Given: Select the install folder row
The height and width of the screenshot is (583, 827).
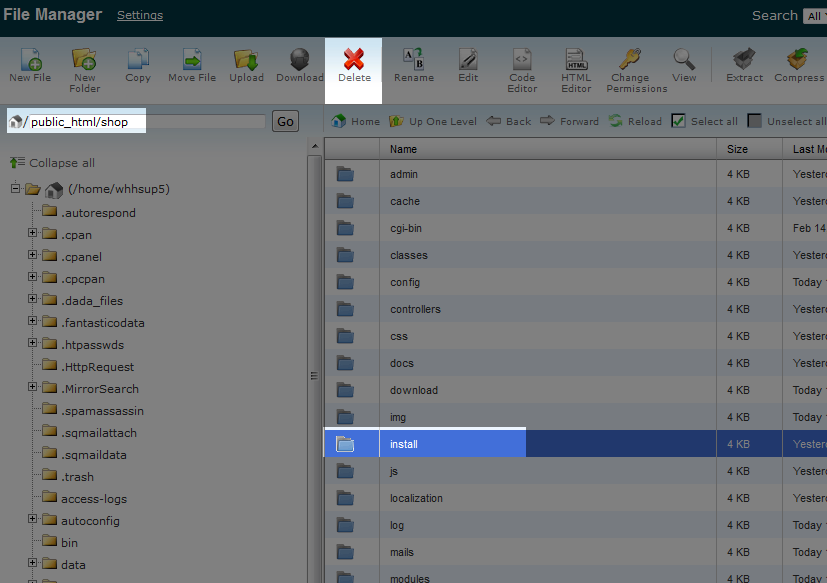Looking at the screenshot, I should point(405,444).
